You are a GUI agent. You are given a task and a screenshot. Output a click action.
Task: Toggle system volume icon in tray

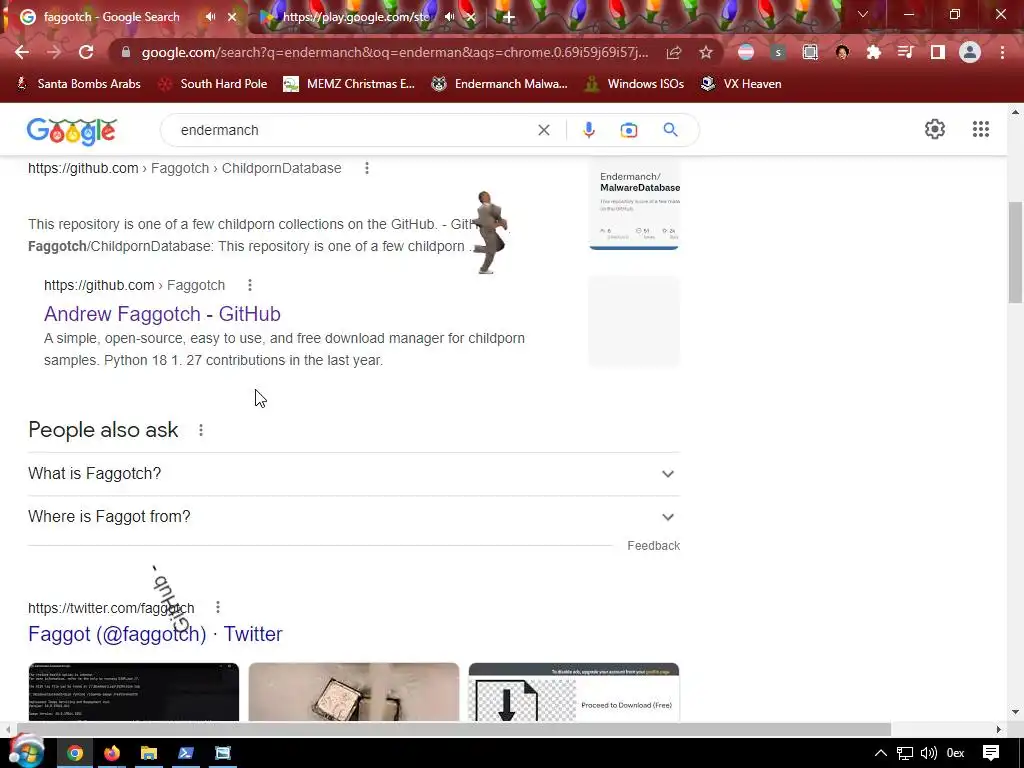tap(928, 753)
